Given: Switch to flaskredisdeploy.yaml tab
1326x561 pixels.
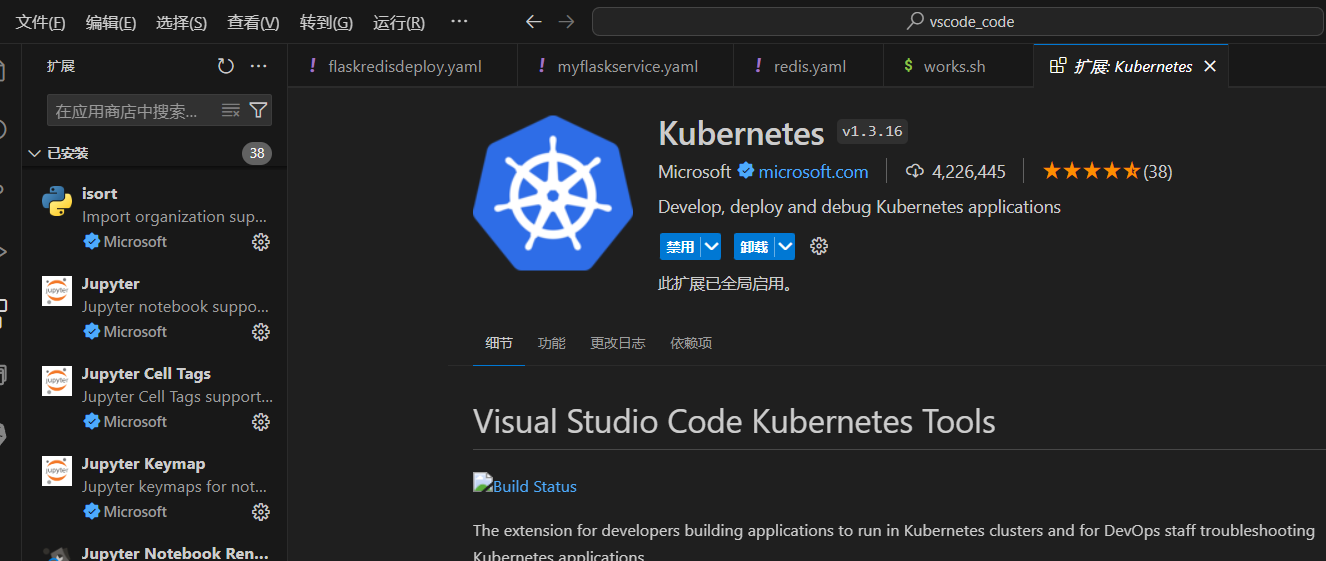Looking at the screenshot, I should pyautogui.click(x=402, y=66).
